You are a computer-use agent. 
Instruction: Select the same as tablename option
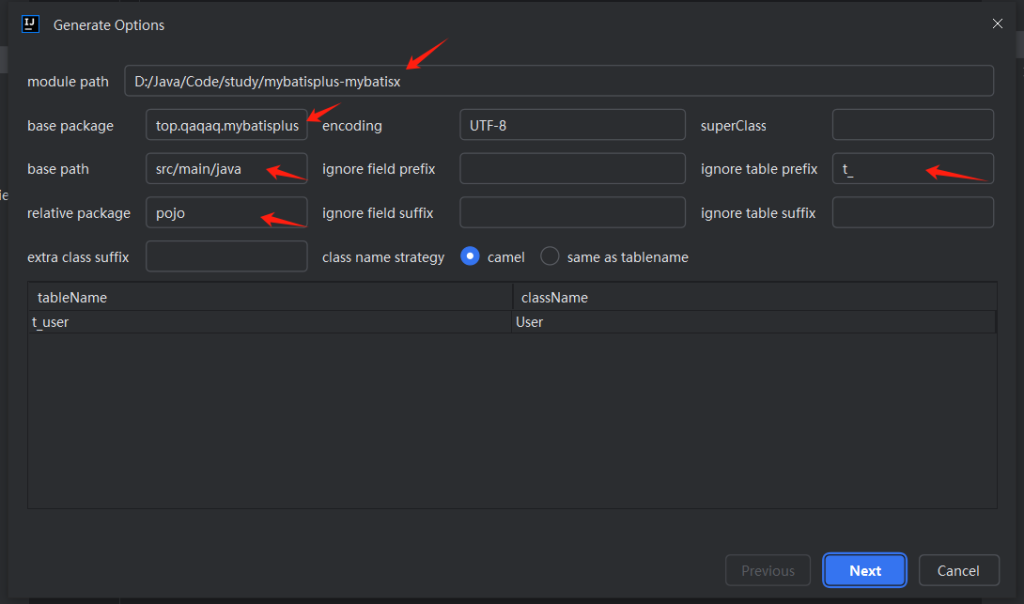[x=550, y=257]
